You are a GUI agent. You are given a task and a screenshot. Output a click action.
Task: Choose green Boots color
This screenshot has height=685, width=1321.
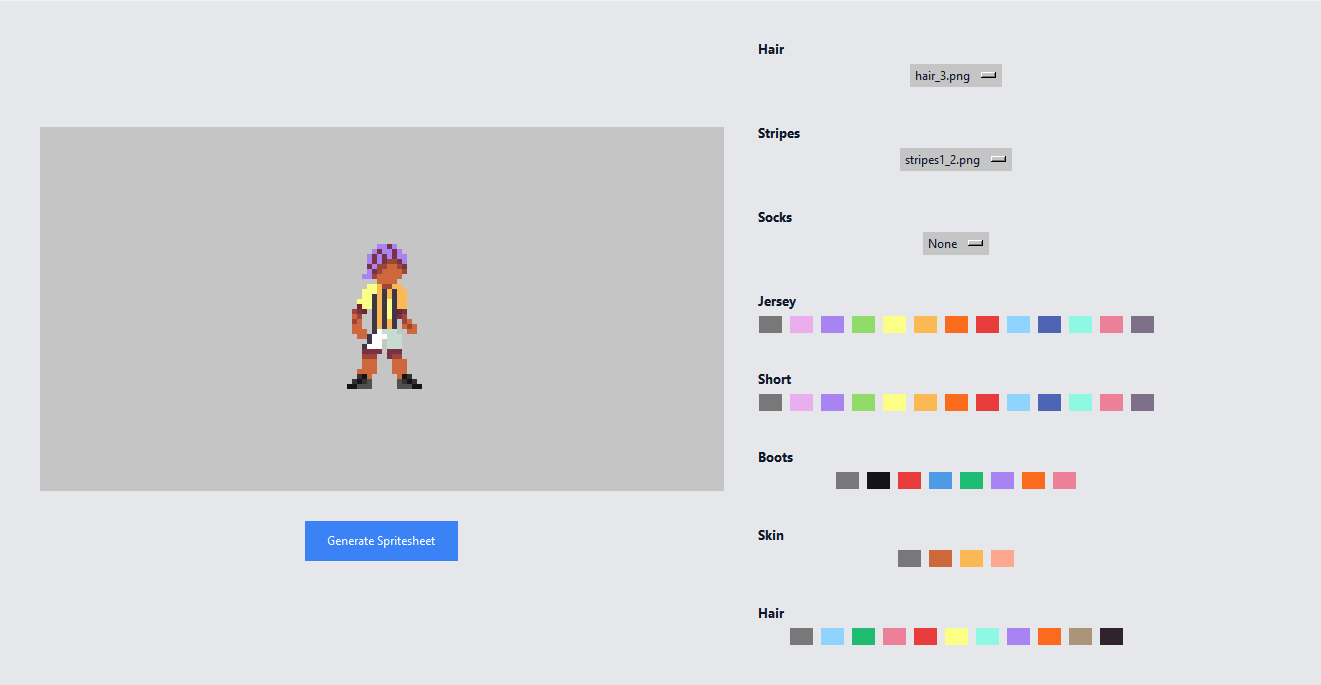[971, 481]
